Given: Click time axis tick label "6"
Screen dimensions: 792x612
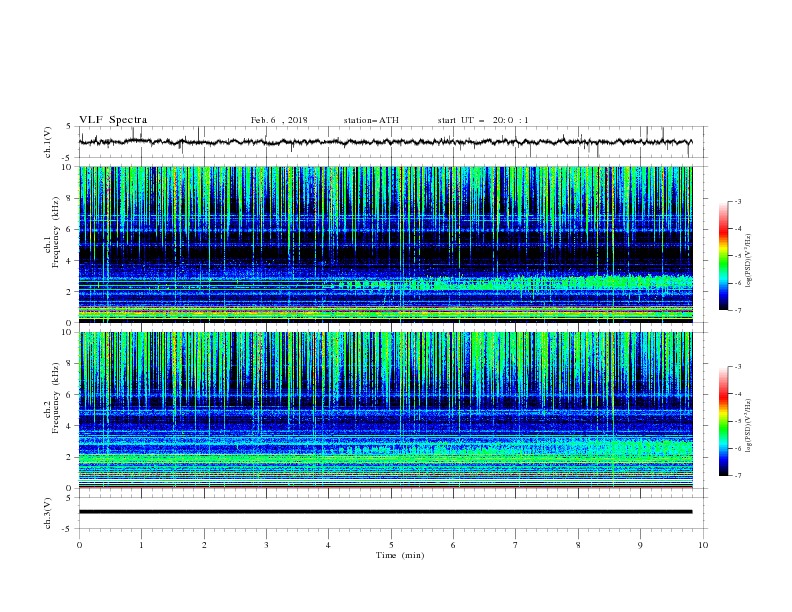Looking at the screenshot, I should pos(453,545).
